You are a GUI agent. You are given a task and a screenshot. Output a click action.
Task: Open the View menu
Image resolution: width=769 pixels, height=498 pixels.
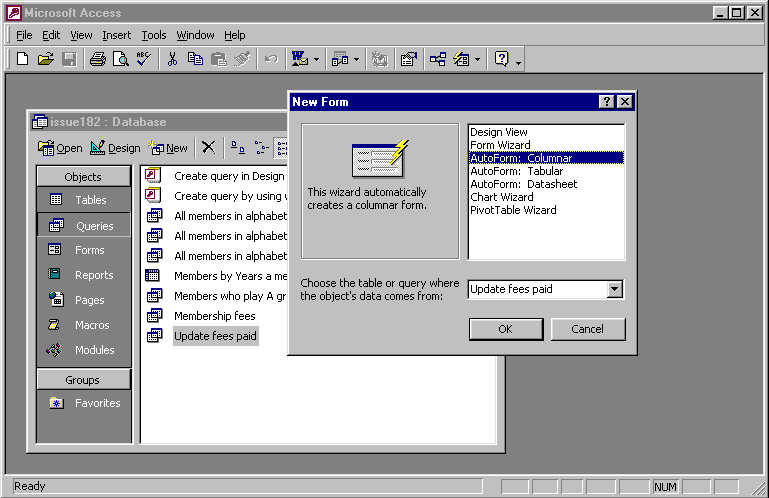(x=81, y=35)
